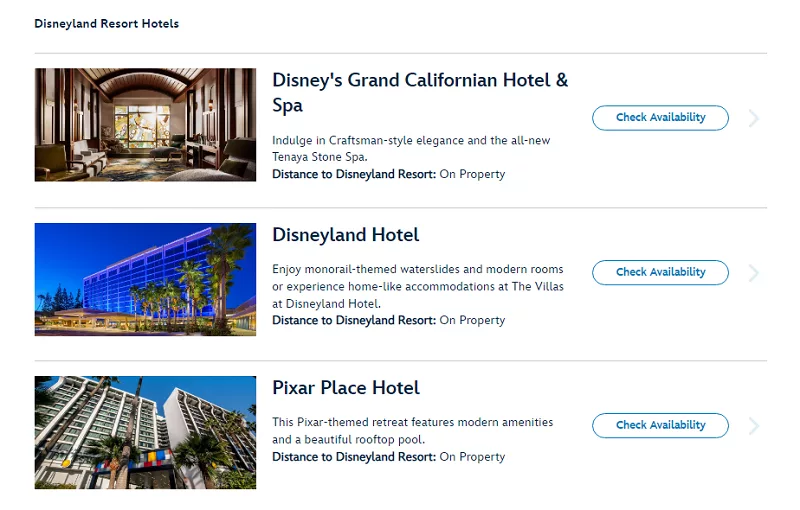Open the Pixar Place Hotel building photo

(x=145, y=432)
